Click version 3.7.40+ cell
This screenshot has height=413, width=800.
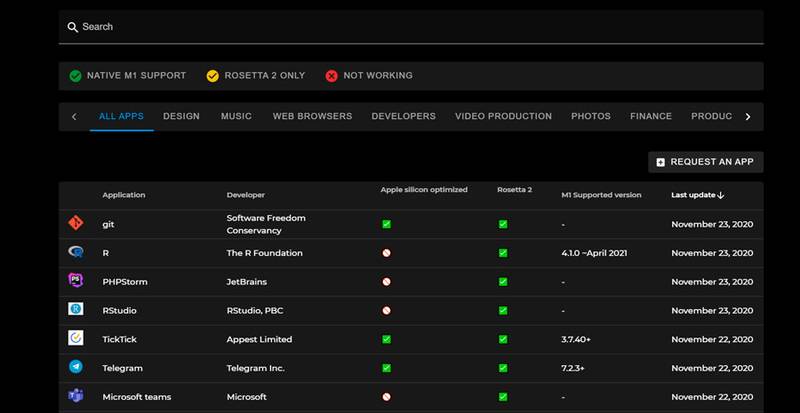[576, 339]
